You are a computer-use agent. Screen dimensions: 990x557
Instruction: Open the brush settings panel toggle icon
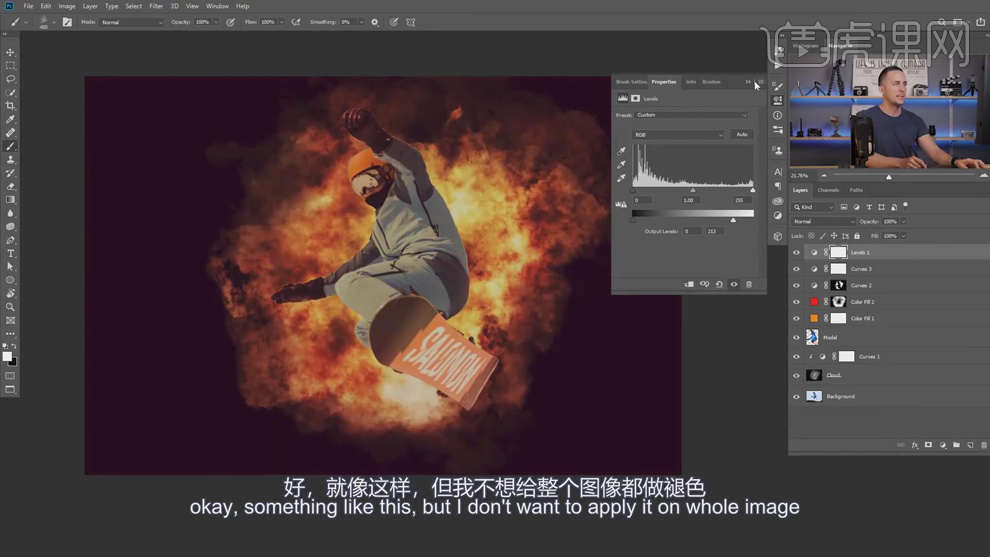[67, 22]
